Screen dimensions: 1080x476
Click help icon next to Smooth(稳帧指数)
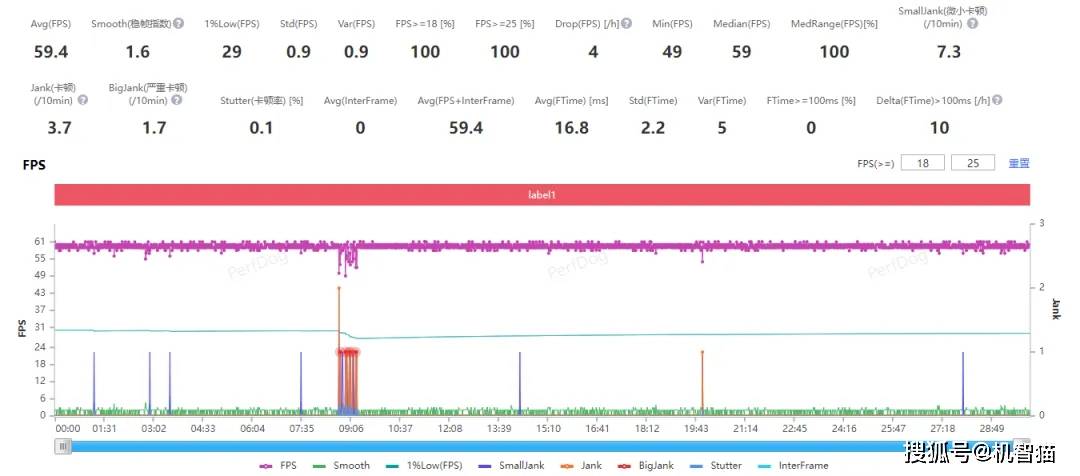pos(178,23)
